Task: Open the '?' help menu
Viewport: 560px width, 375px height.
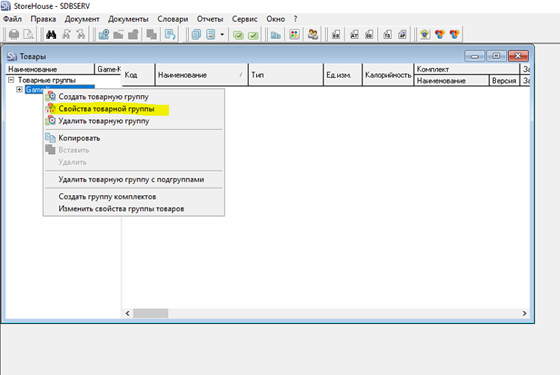Action: pyautogui.click(x=295, y=19)
